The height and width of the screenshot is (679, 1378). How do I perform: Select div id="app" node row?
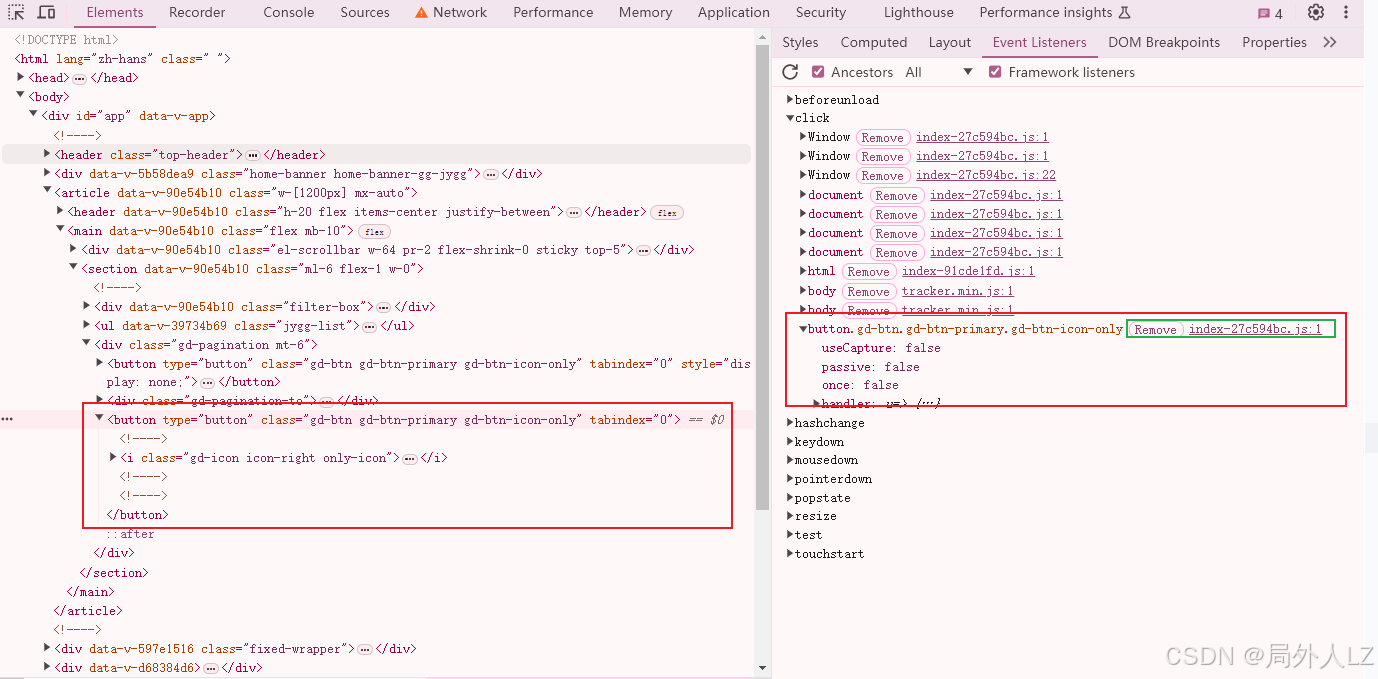click(128, 116)
